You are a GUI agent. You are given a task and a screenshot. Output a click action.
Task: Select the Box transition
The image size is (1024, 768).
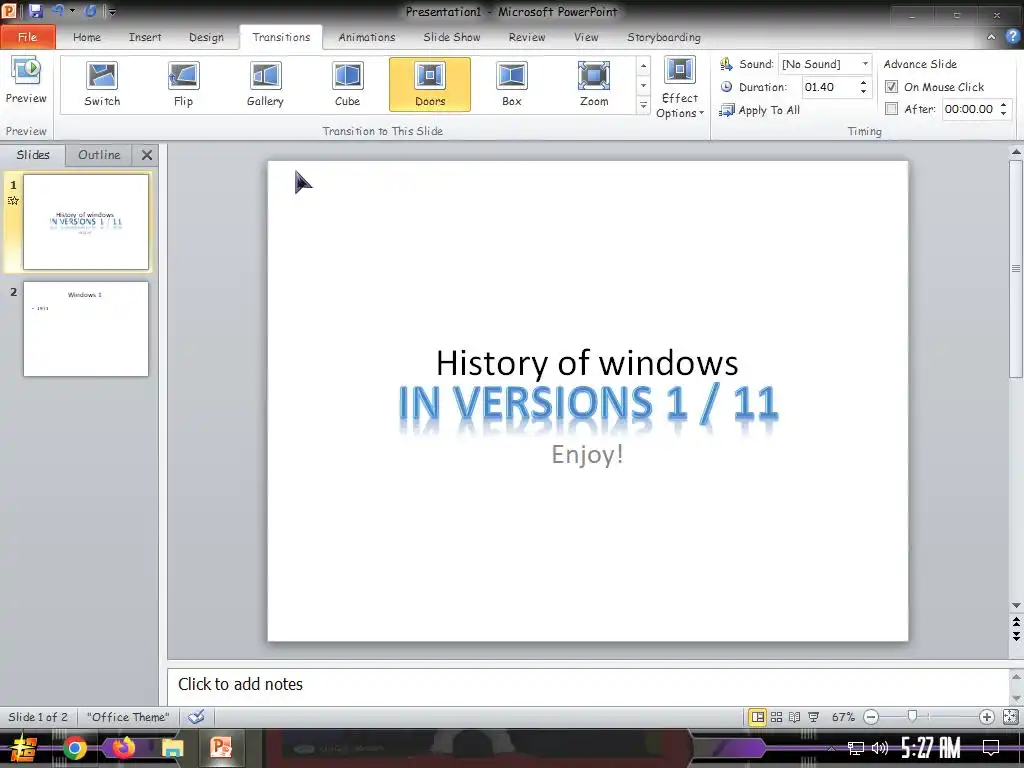point(512,84)
